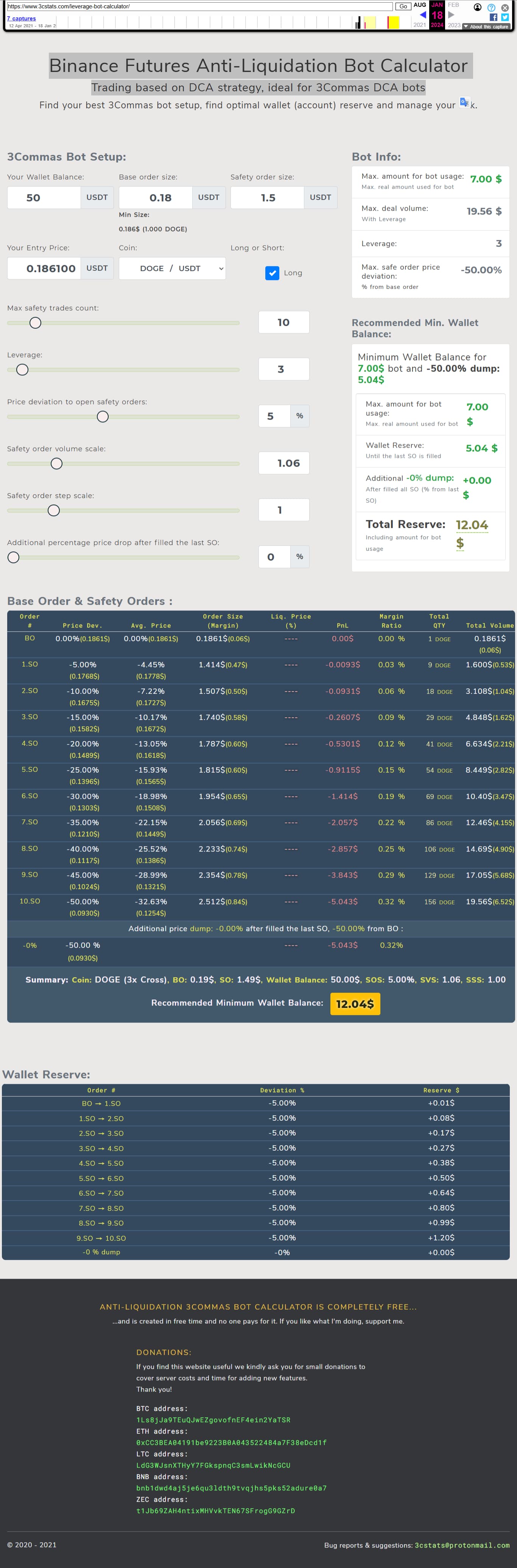The image size is (517, 1568).
Task: Click the Safety order volume scale slider handle
Action: (x=56, y=463)
